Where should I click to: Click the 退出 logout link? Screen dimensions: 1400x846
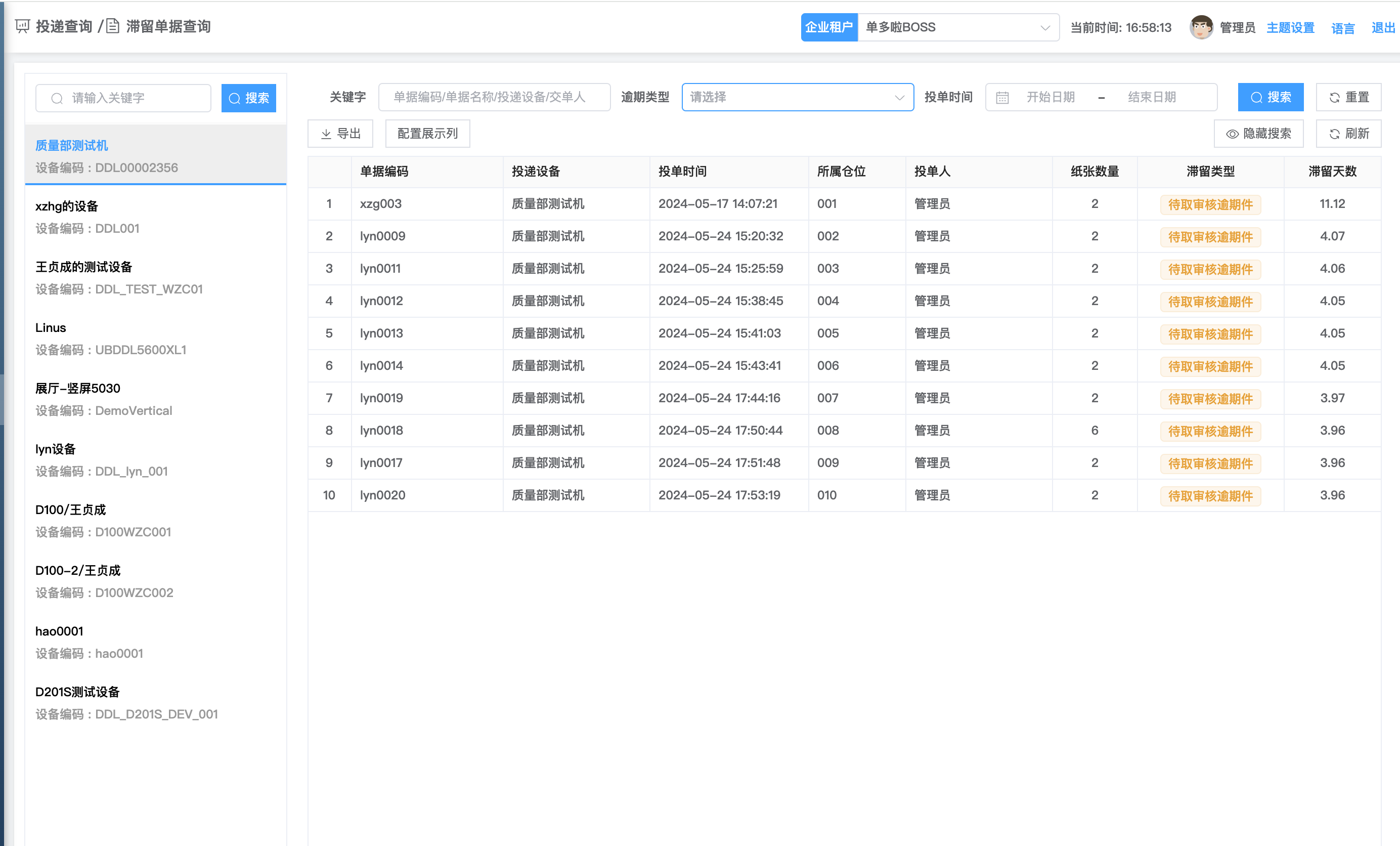[x=1382, y=28]
